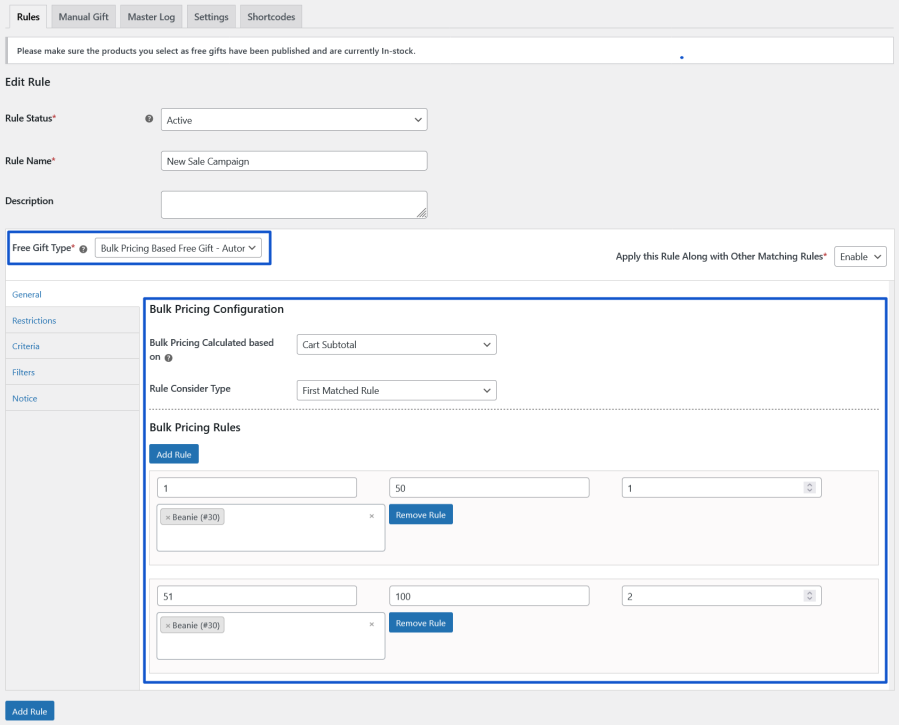Open the Master Log tab
899x725 pixels.
pos(150,17)
